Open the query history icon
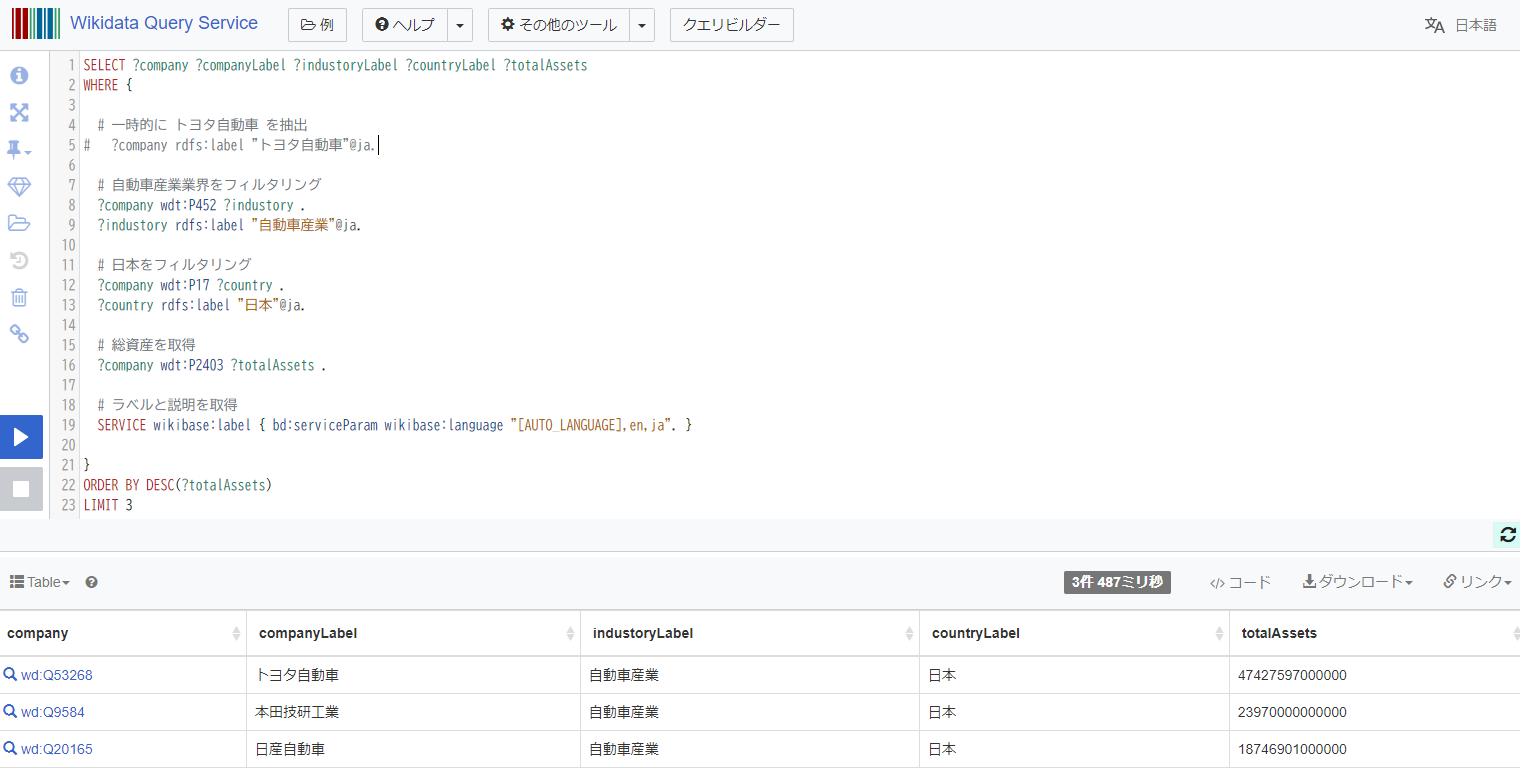Viewport: 1520px width, 779px height. tap(19, 261)
